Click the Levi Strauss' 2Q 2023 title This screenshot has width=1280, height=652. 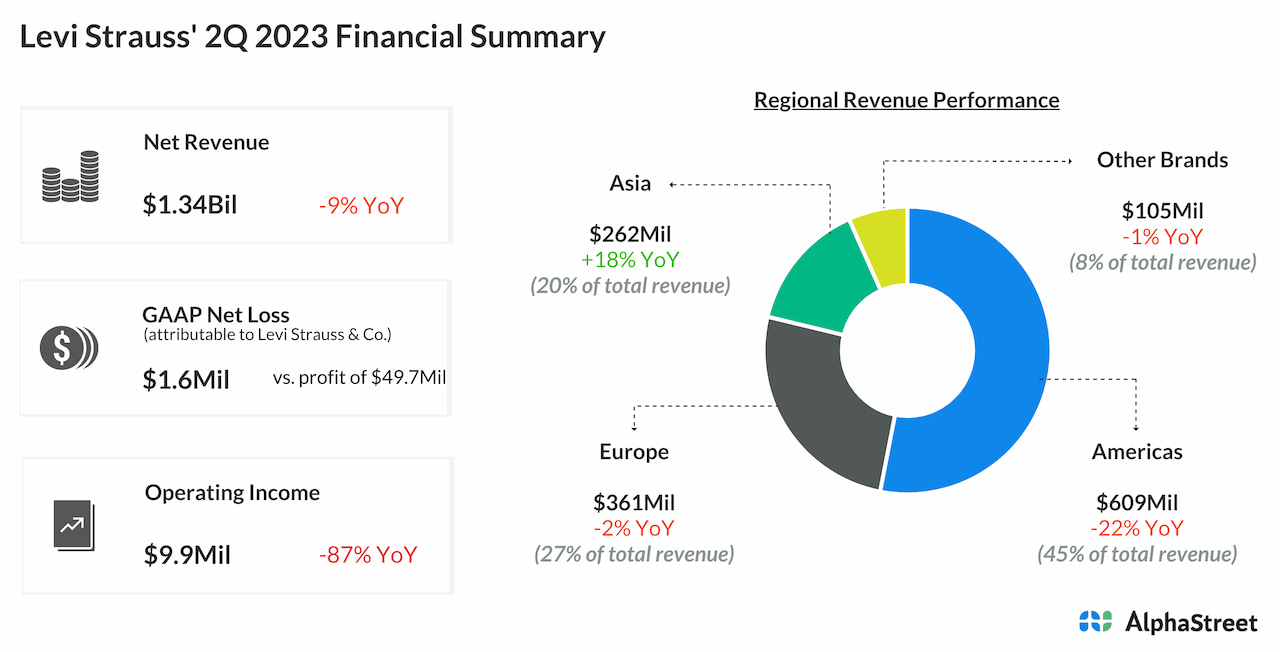(x=311, y=36)
